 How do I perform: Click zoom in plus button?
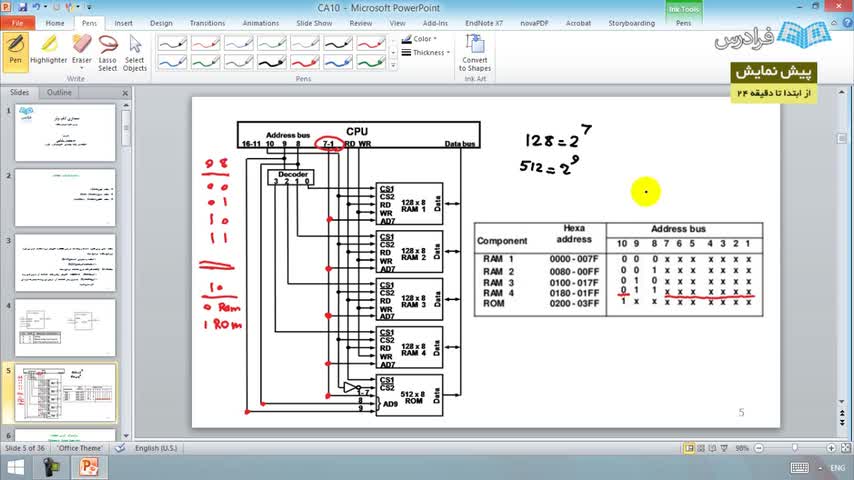831,448
